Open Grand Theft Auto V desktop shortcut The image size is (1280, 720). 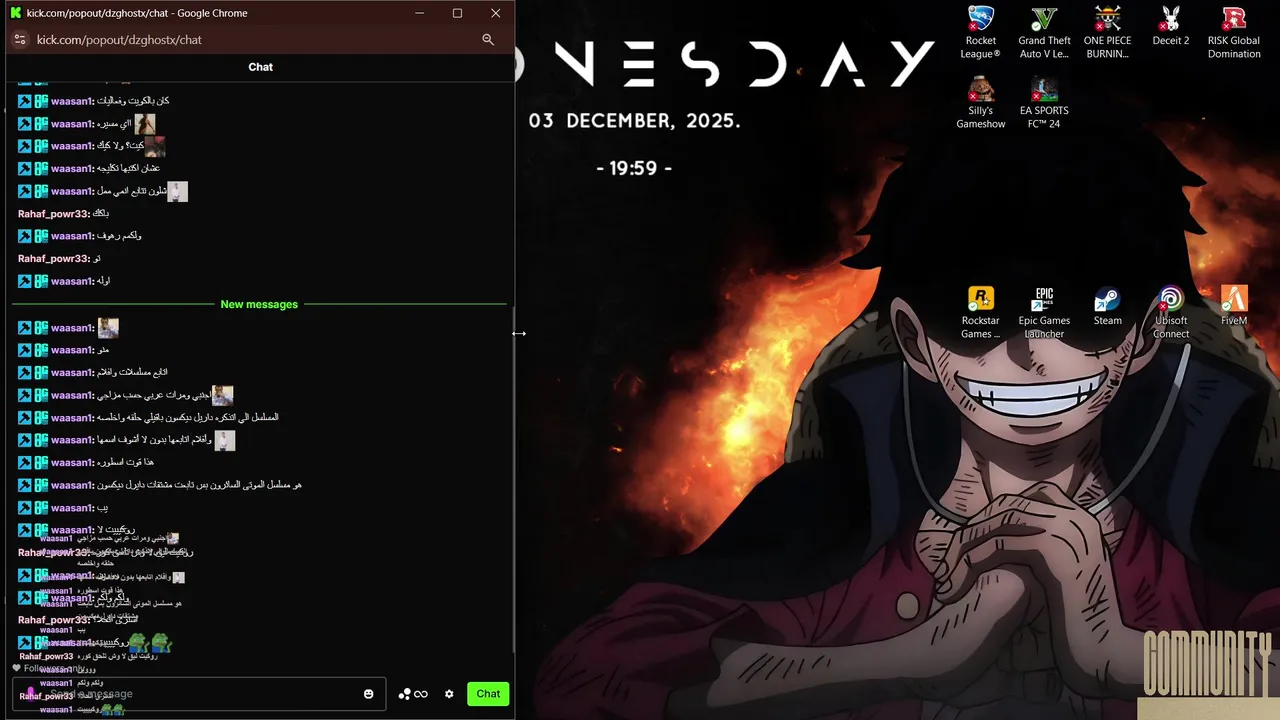pyautogui.click(x=1044, y=33)
